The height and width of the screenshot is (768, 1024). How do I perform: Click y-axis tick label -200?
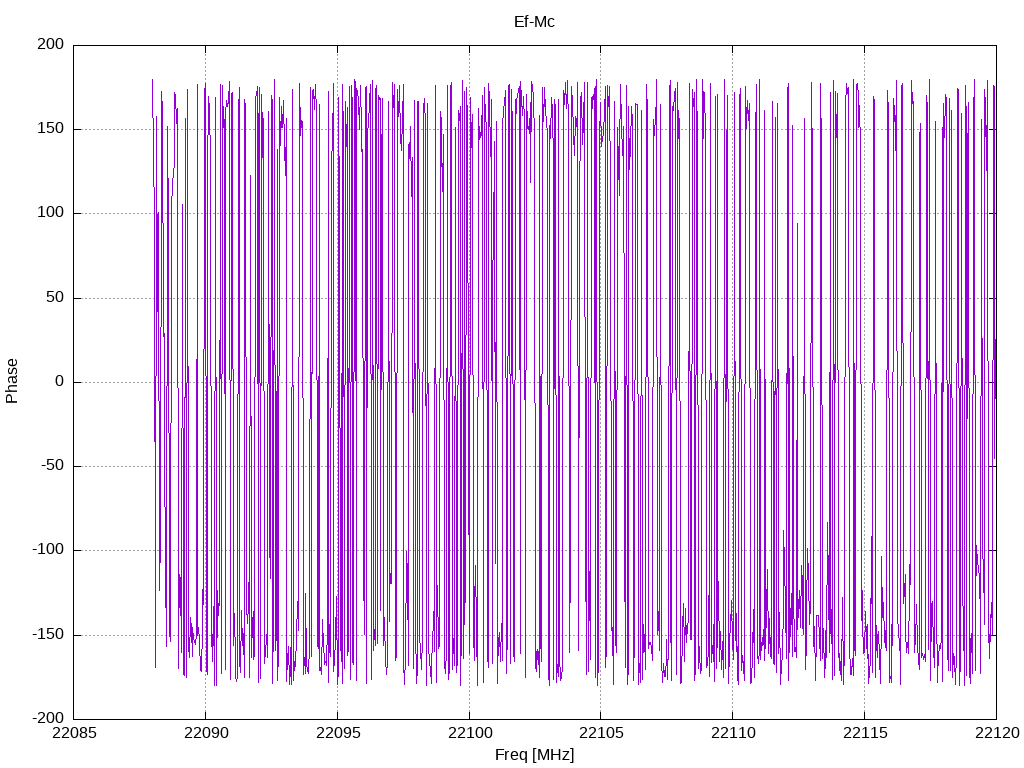(x=48, y=718)
